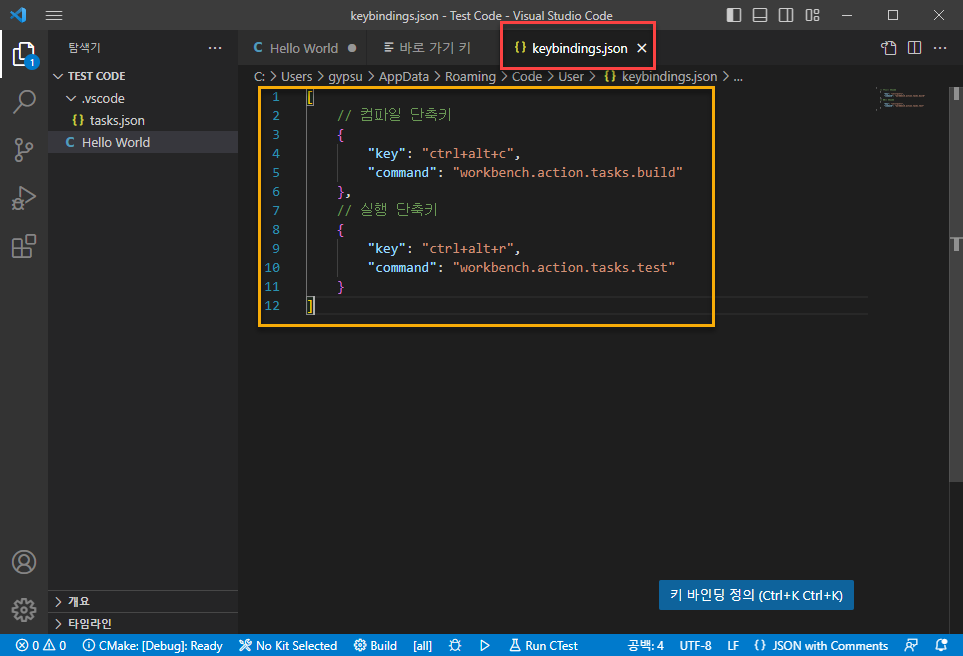Viewport: 963px width, 656px height.
Task: Expand the 개요 section
Action: pos(143,601)
